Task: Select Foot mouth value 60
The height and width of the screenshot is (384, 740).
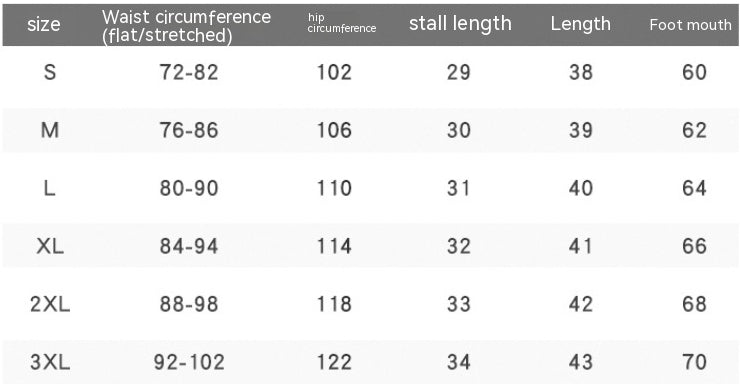Action: click(694, 72)
